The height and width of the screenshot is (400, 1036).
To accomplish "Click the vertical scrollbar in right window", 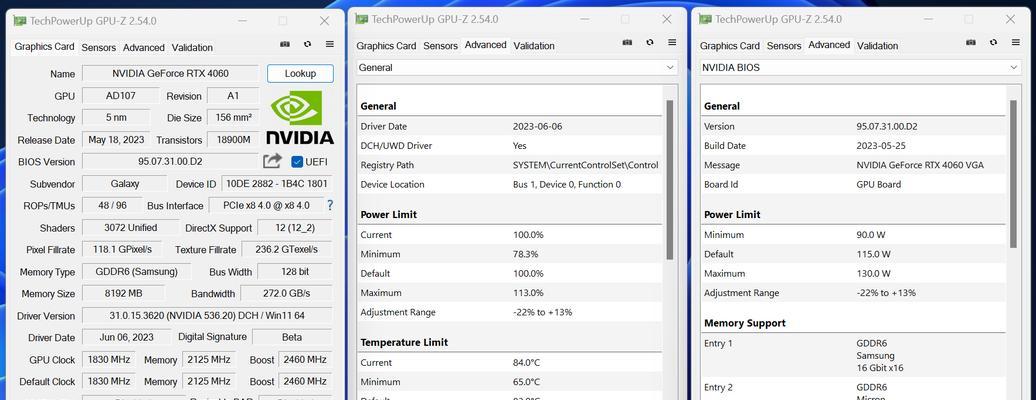I will point(1014,173).
